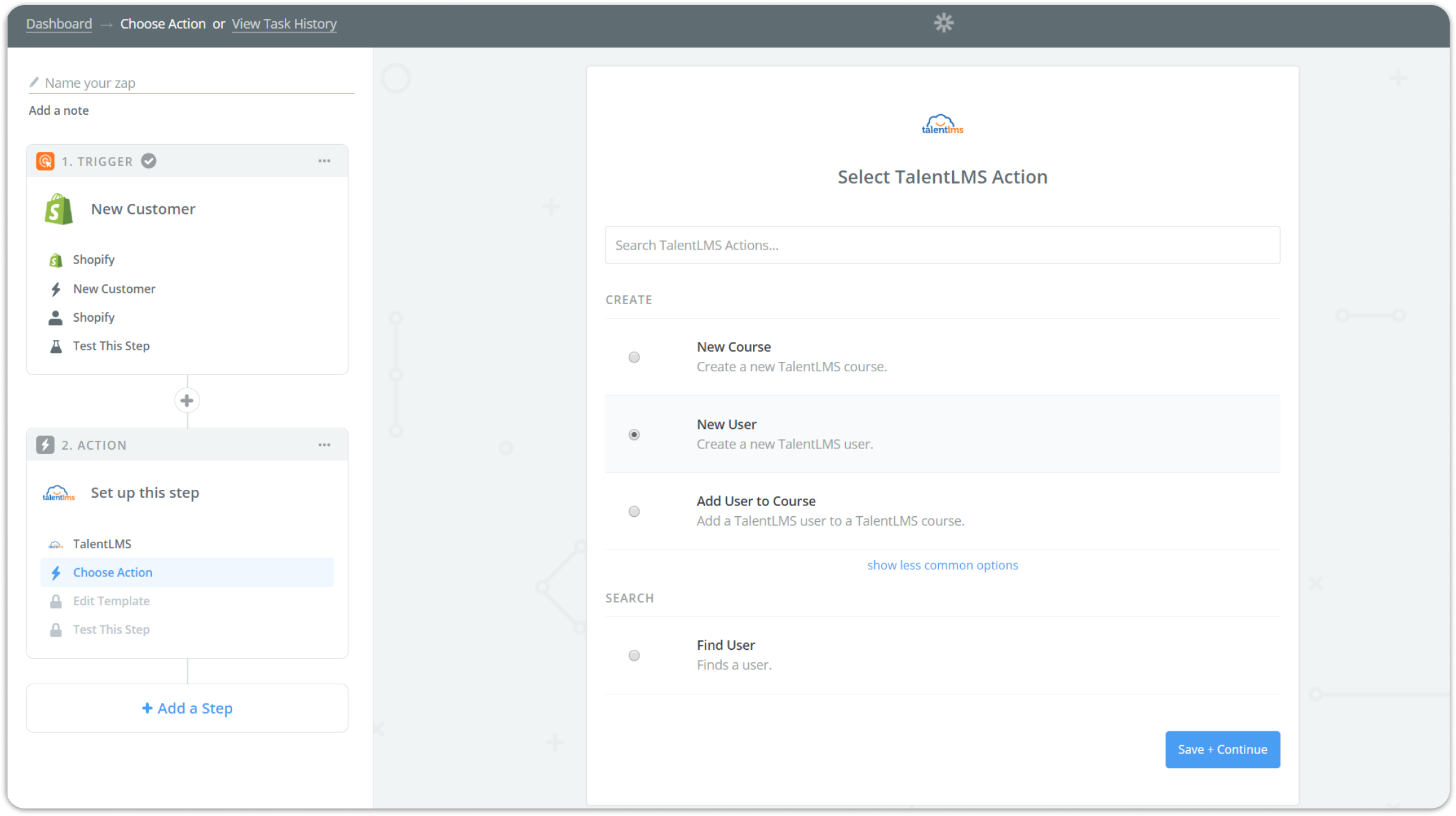Click the Add a Step button

pos(187,708)
